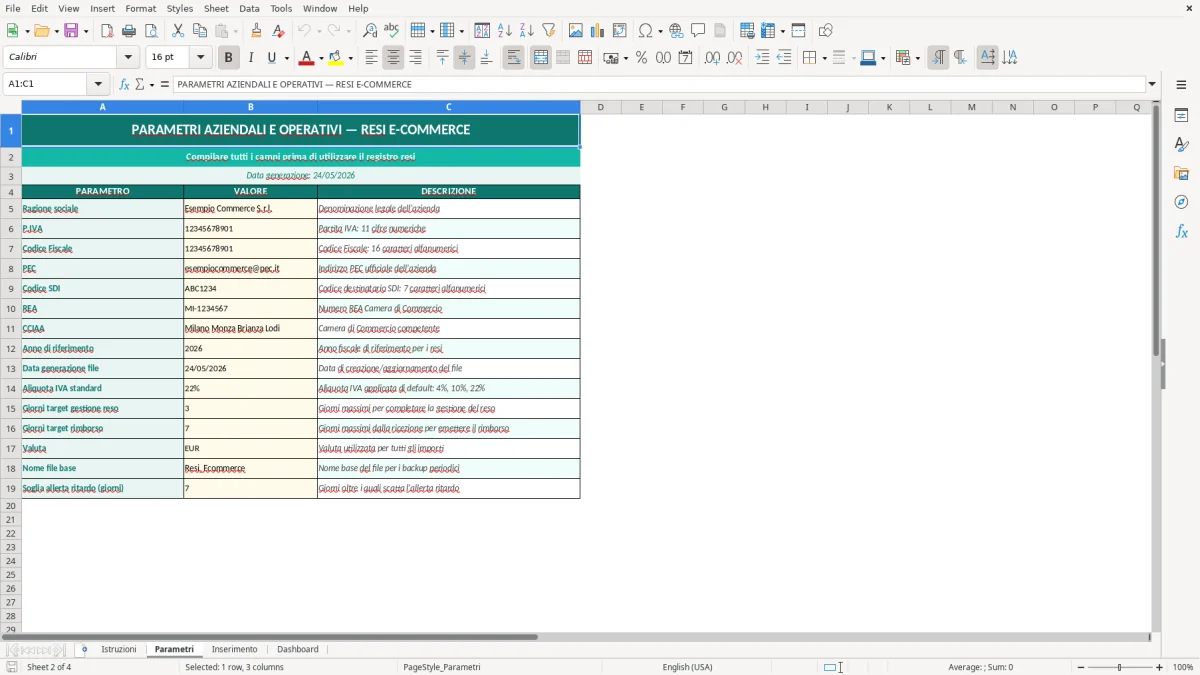Image resolution: width=1200 pixels, height=675 pixels.
Task: Open the sidebar Navigator panel
Action: tap(1181, 202)
